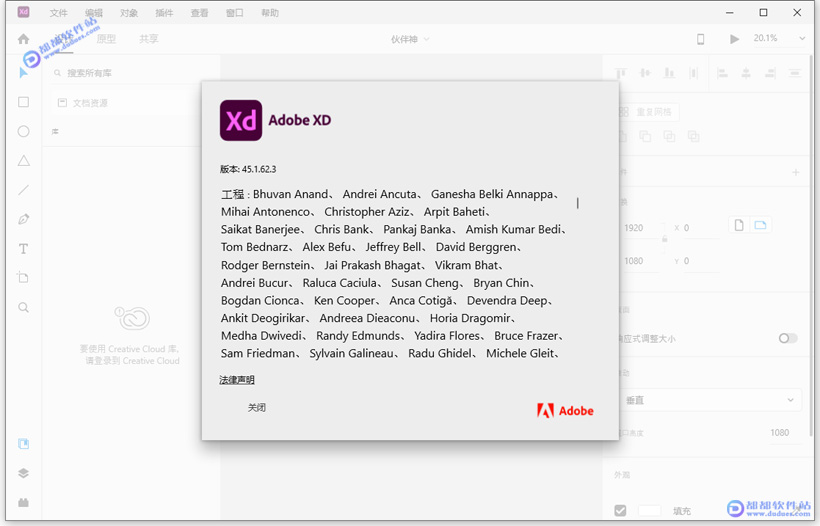Click the Align Middle vertically icon
The image size is (820, 526).
pos(645,73)
